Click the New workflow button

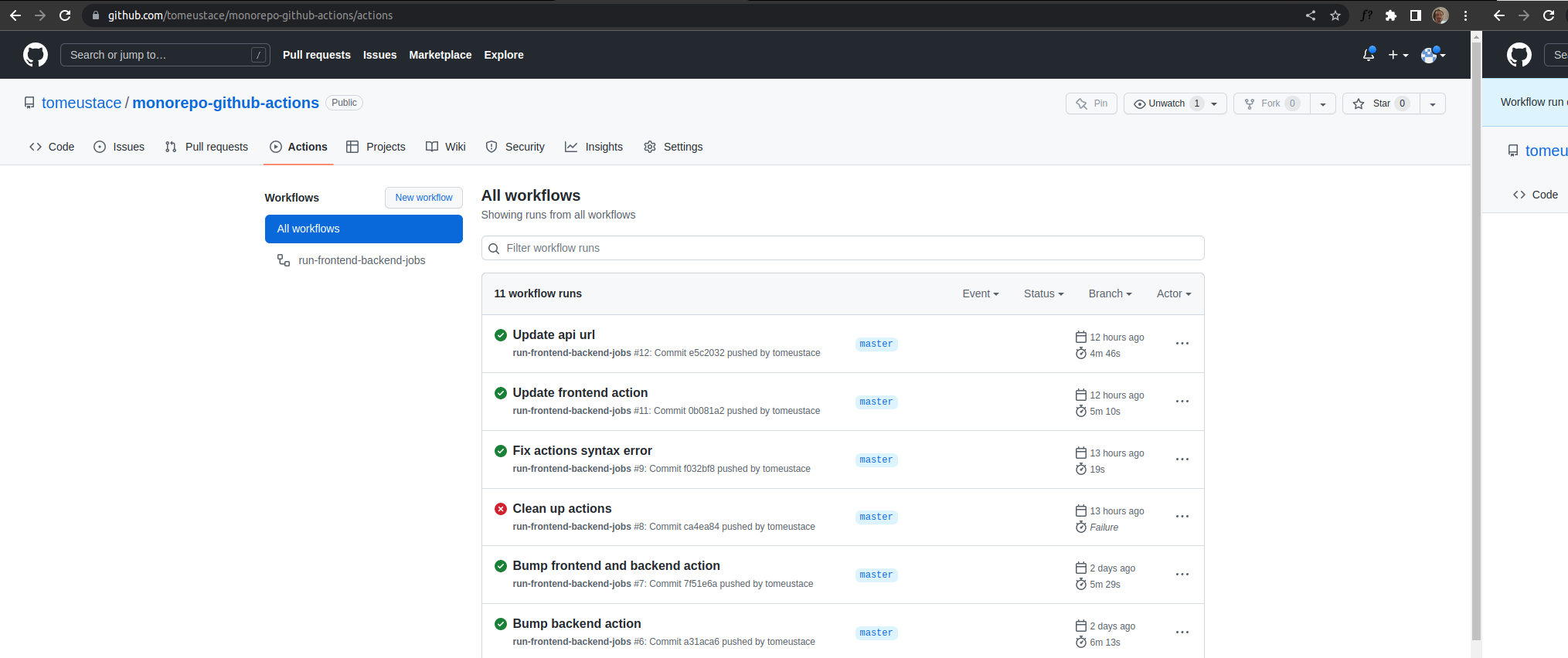423,198
